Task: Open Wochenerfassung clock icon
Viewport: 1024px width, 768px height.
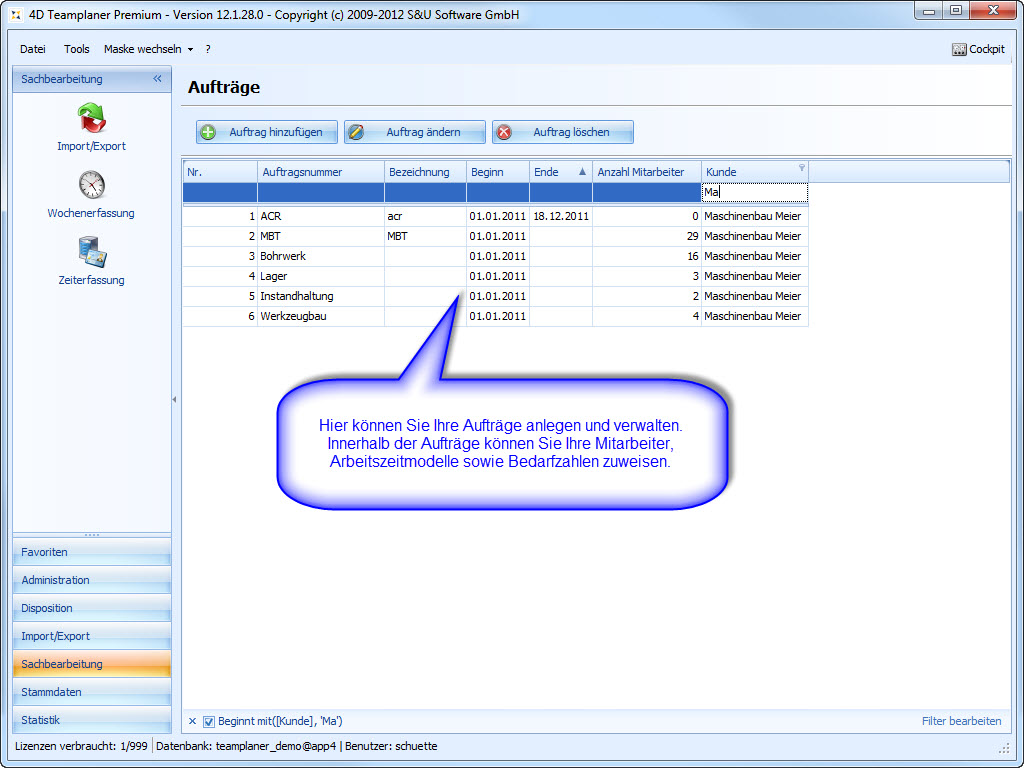Action: 91,186
